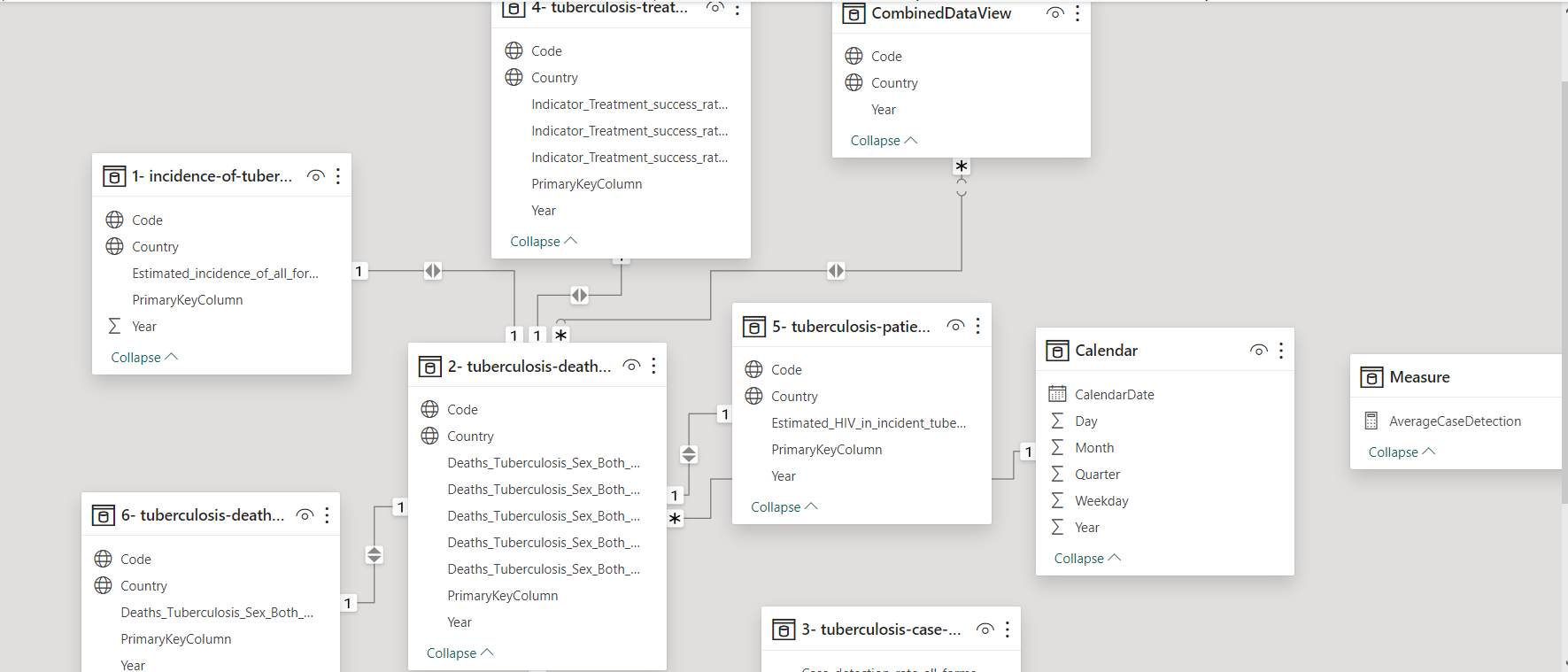Collapse the CombinedDataView table
The height and width of the screenshot is (672, 1568).
click(884, 140)
